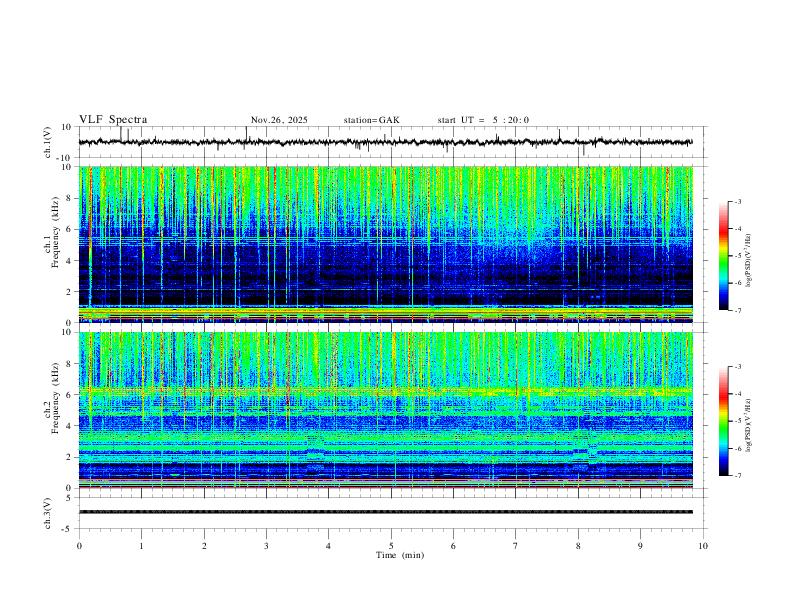The width and height of the screenshot is (792, 612).
Task: Click the "VLF Spectra" plot title
Action: (113, 120)
